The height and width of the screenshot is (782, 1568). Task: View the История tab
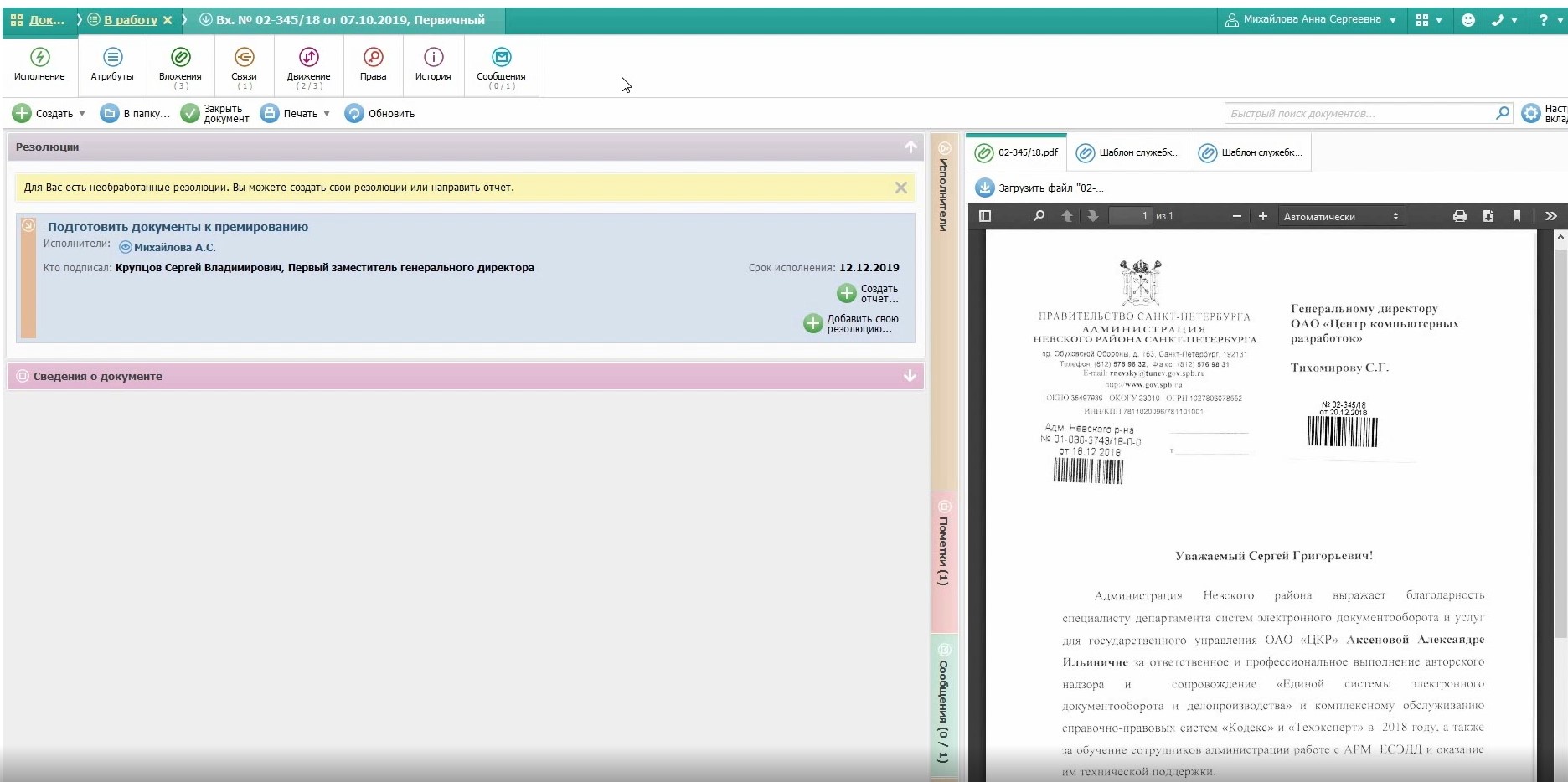click(x=433, y=65)
